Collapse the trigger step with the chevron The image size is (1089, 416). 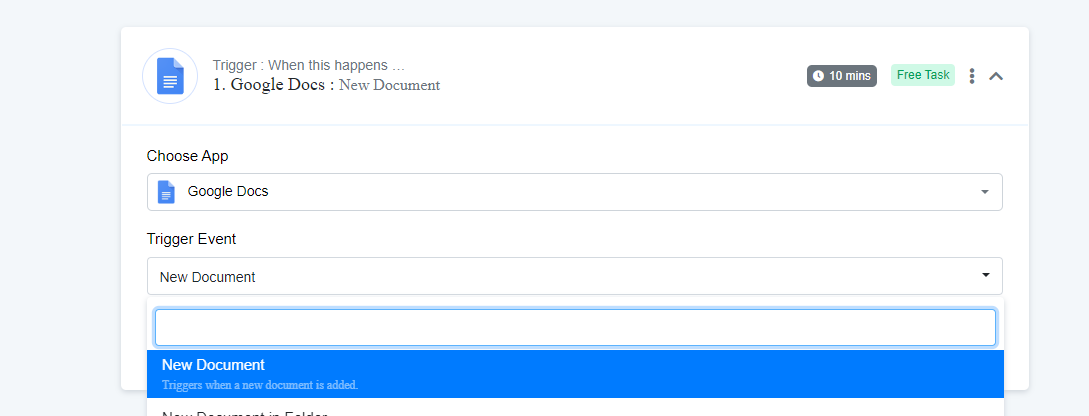tap(996, 76)
